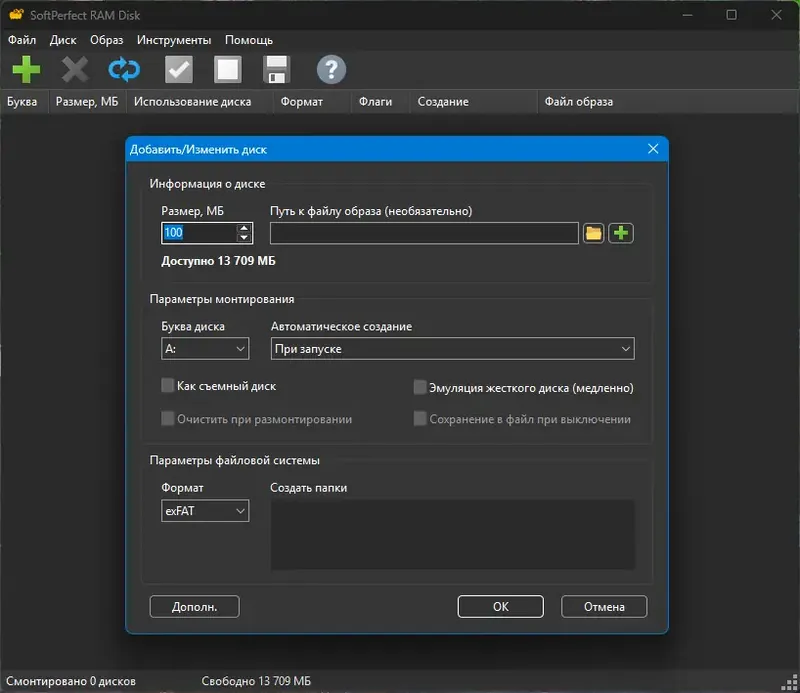Open the Буква диска dropdown showing A:

pos(205,349)
